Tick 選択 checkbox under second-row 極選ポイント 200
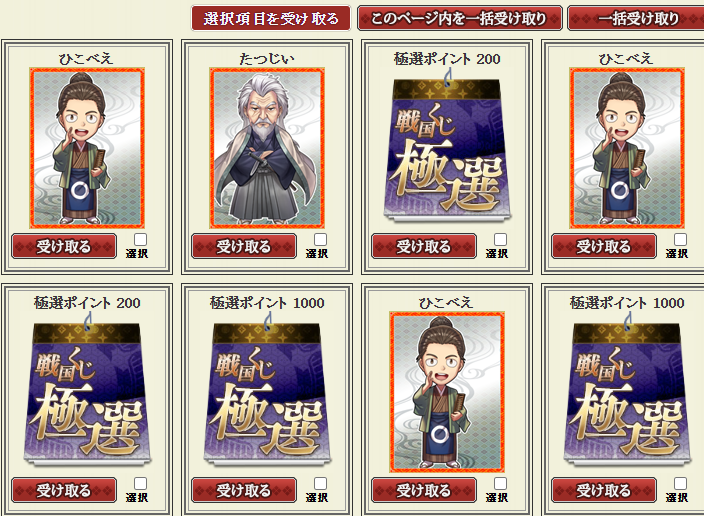704x516 pixels. pyautogui.click(x=141, y=483)
